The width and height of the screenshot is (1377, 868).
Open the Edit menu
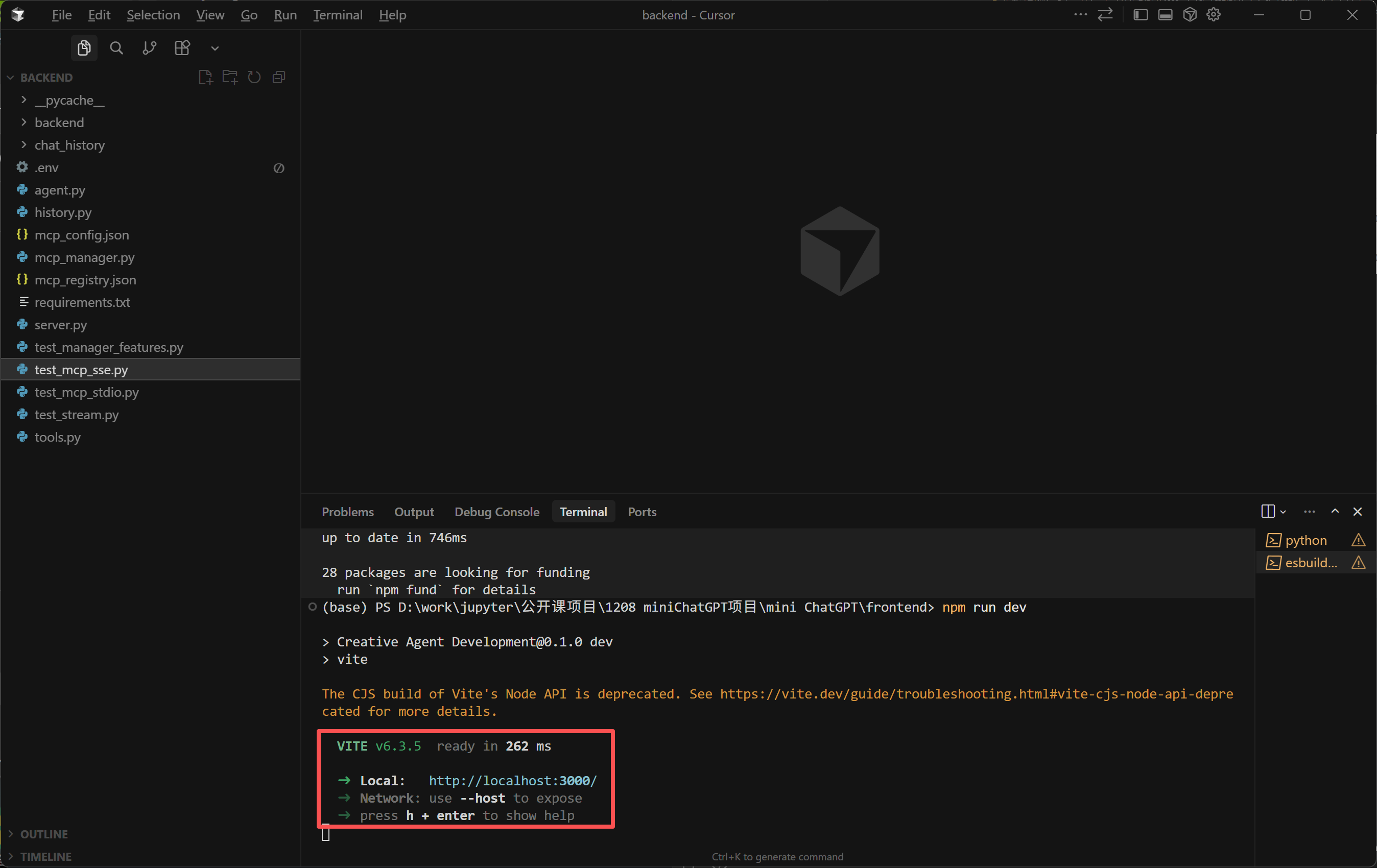pos(99,15)
